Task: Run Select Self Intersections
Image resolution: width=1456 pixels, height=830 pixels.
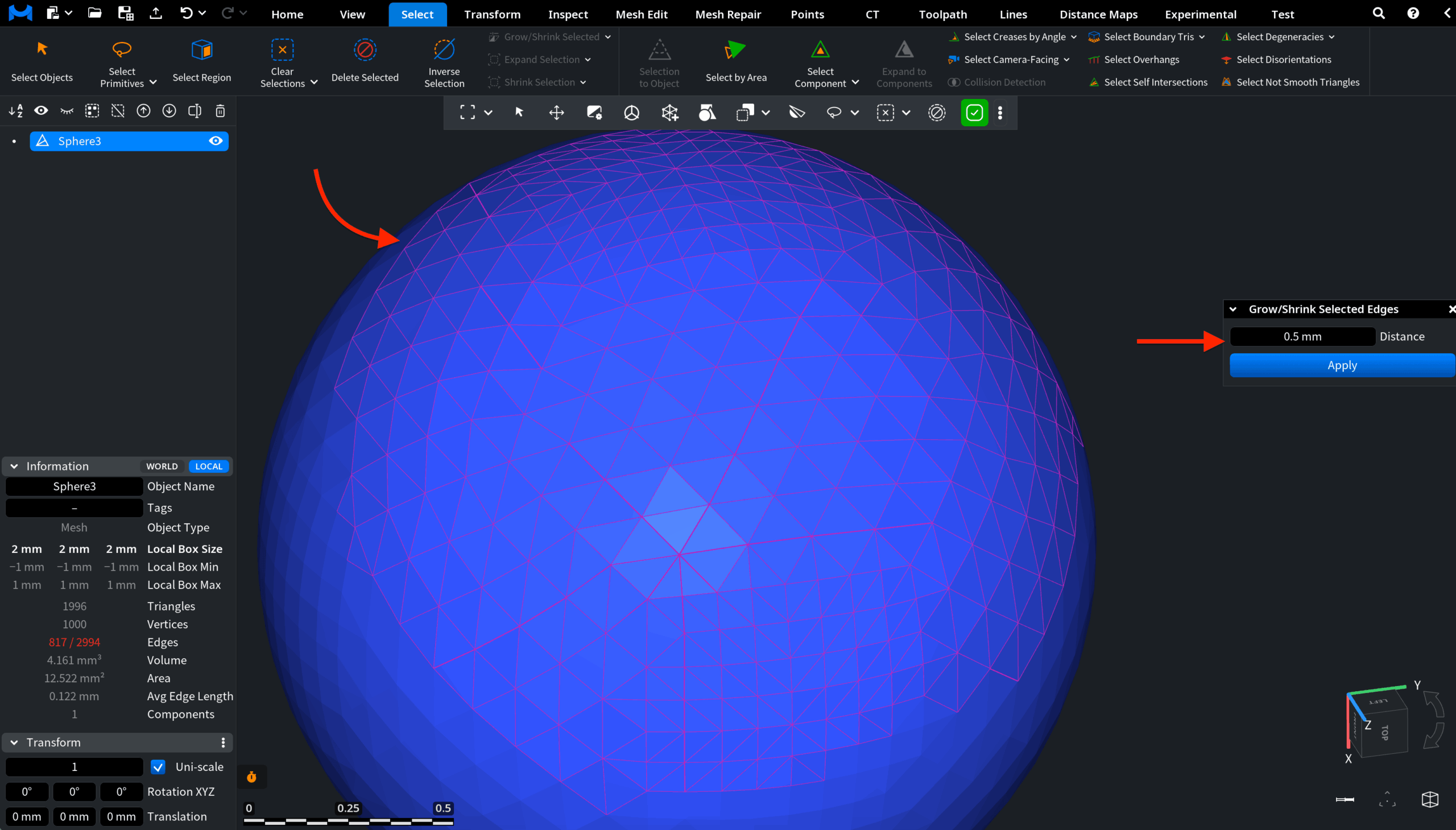Action: pos(1148,82)
